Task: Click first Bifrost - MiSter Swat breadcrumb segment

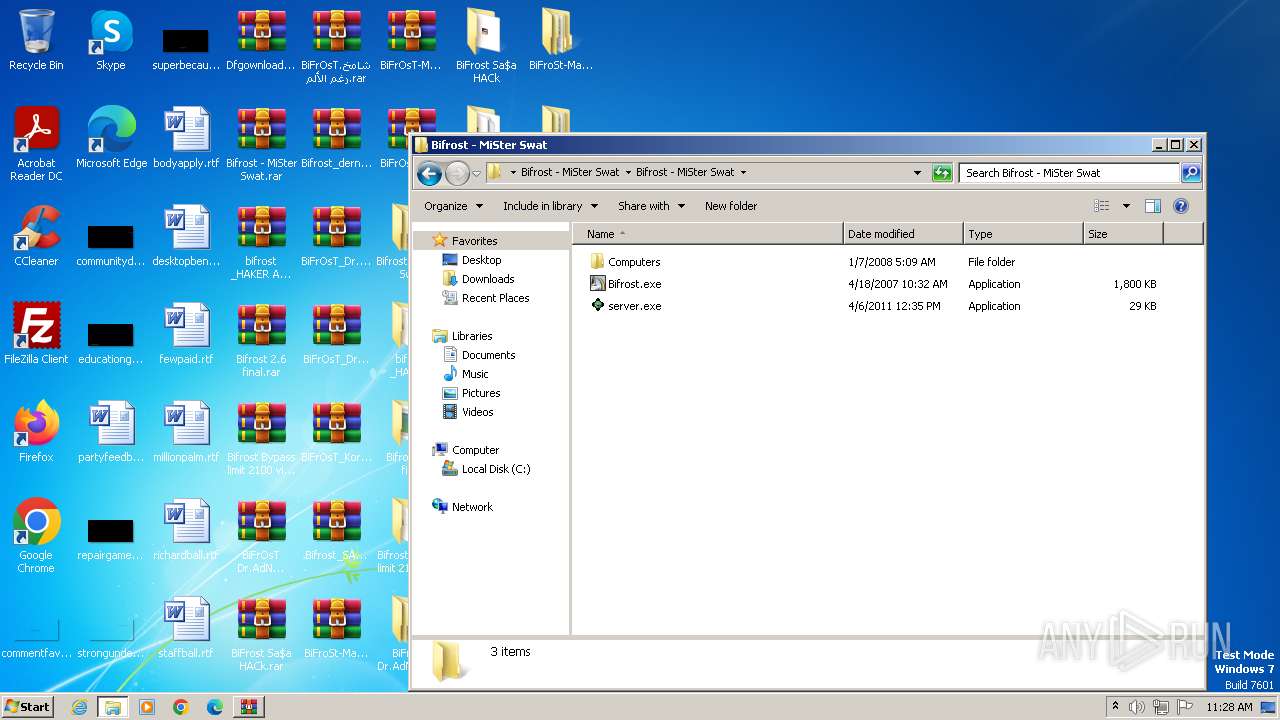Action: pos(570,172)
